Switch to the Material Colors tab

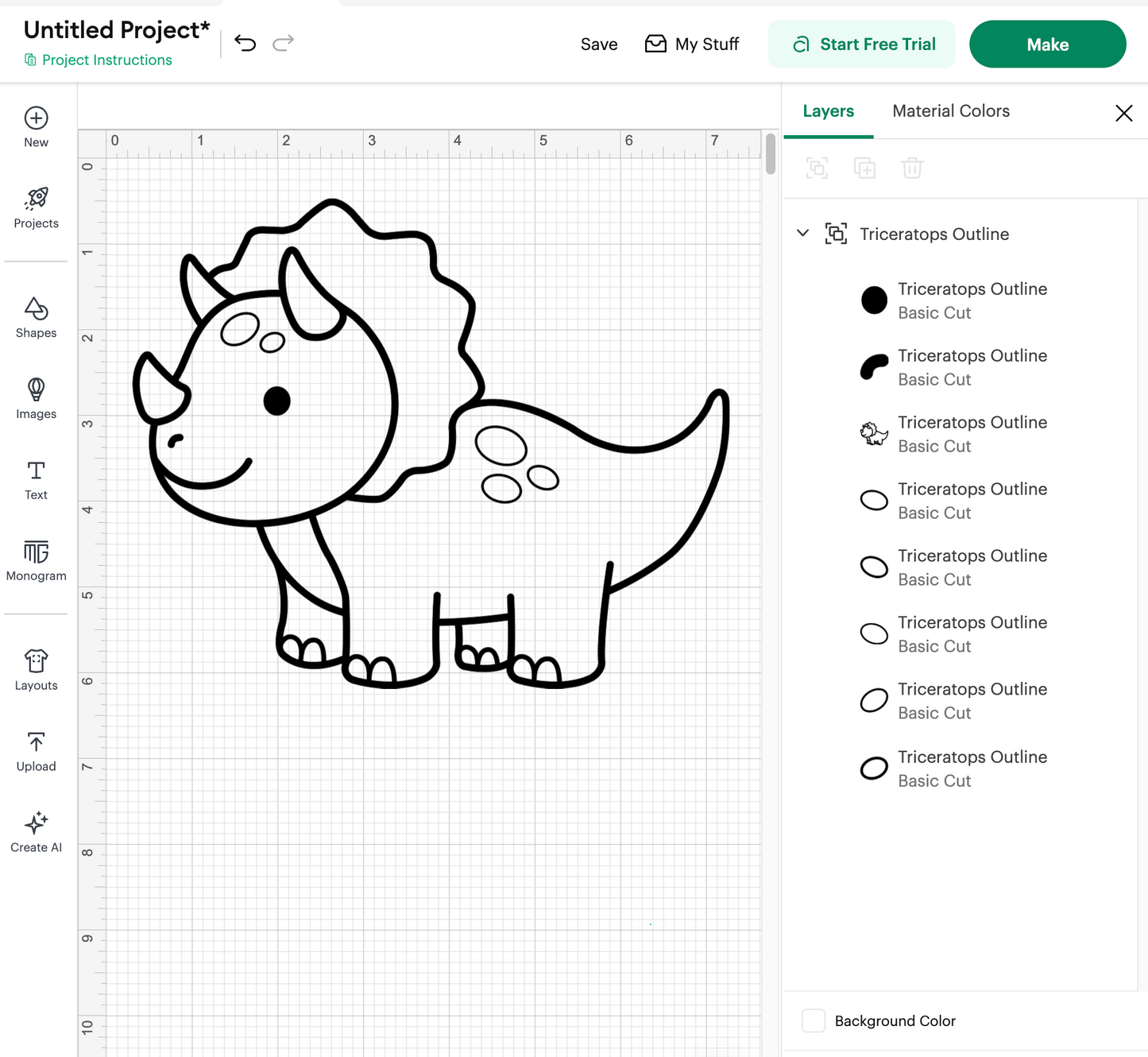pos(951,111)
